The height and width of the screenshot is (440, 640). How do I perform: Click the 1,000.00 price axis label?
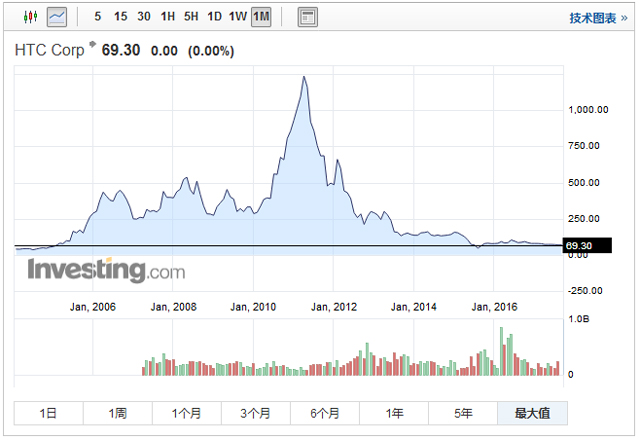pos(588,110)
